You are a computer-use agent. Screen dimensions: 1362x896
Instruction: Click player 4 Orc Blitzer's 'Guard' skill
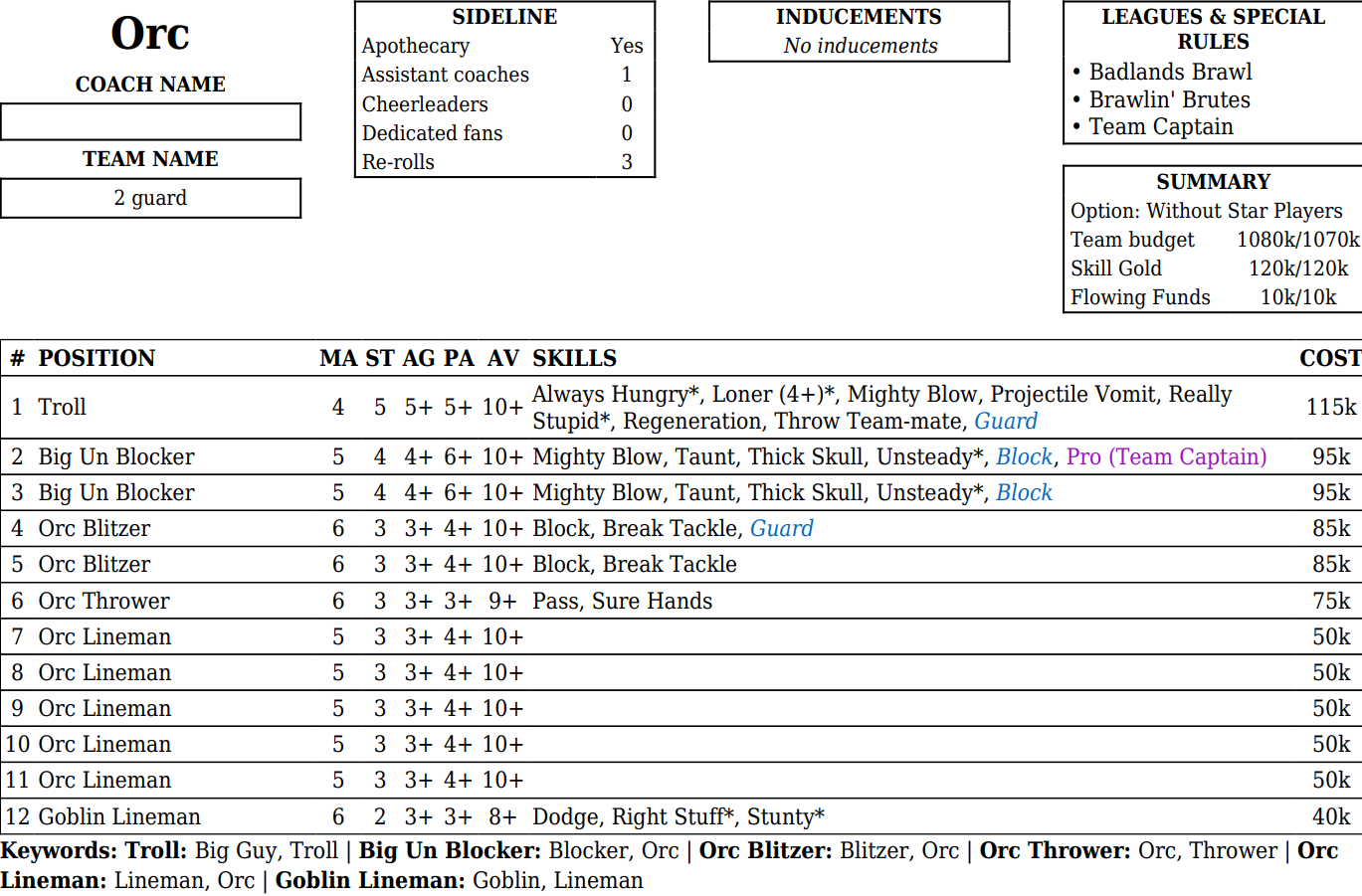(x=781, y=528)
